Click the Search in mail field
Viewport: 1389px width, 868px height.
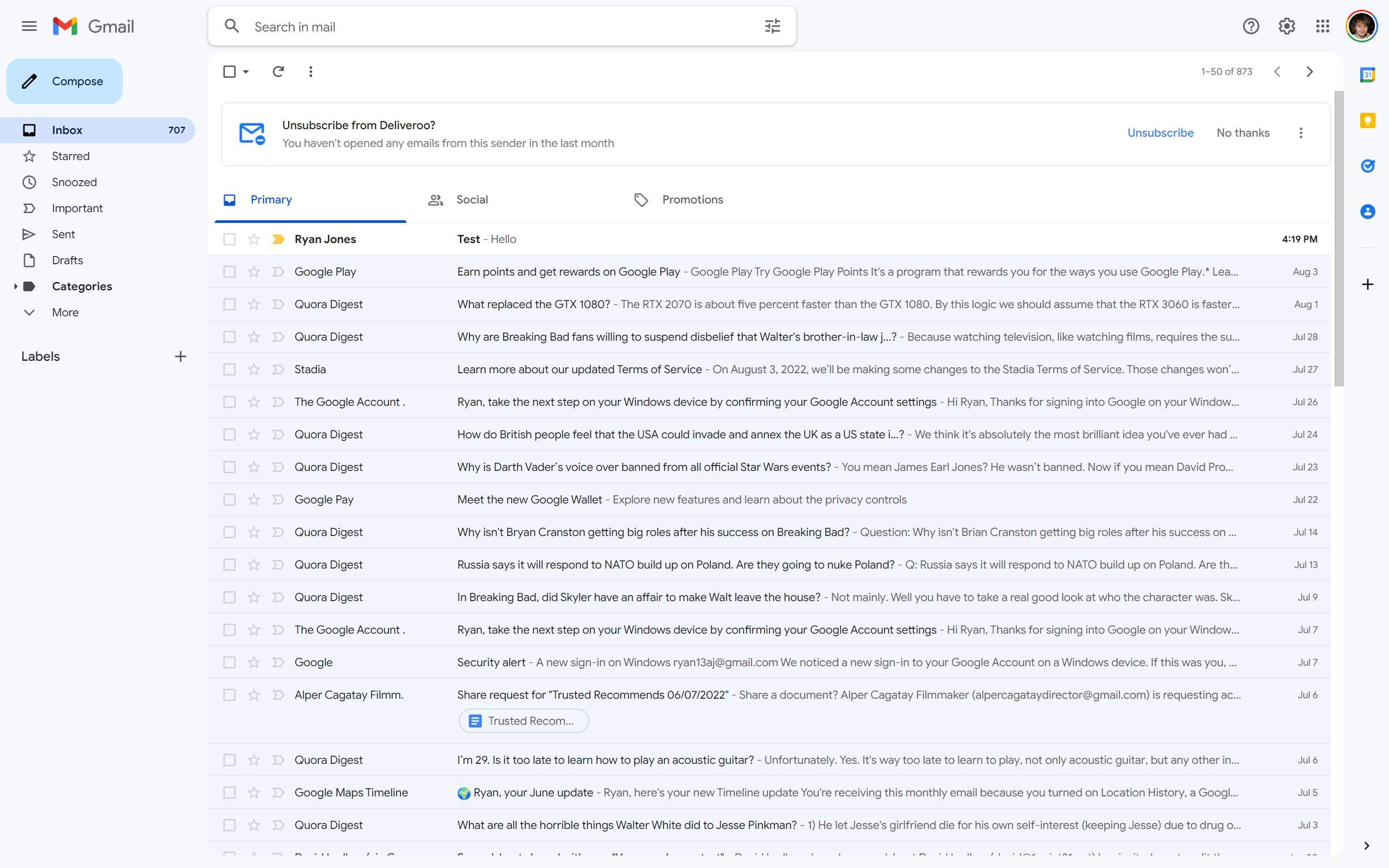502,27
